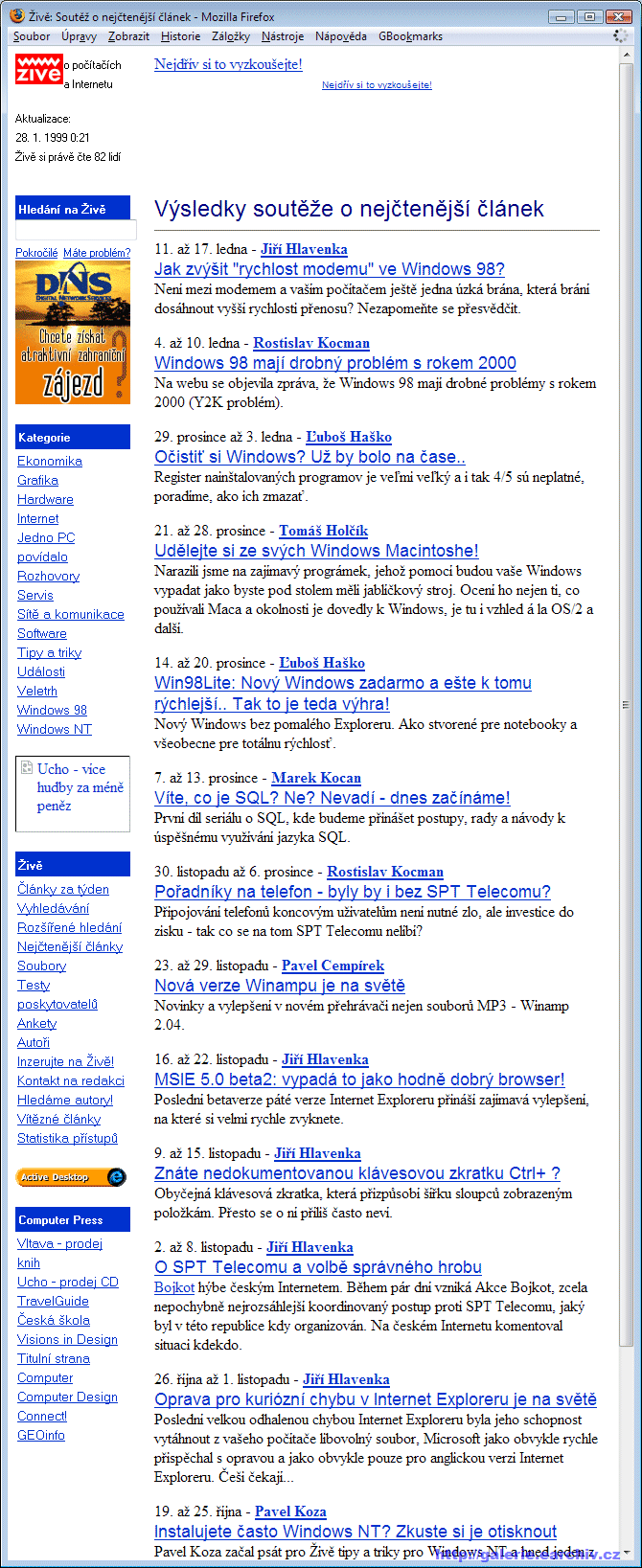The image size is (642, 1568).
Task: Open the Vyhledávání link
Action: tap(53, 908)
